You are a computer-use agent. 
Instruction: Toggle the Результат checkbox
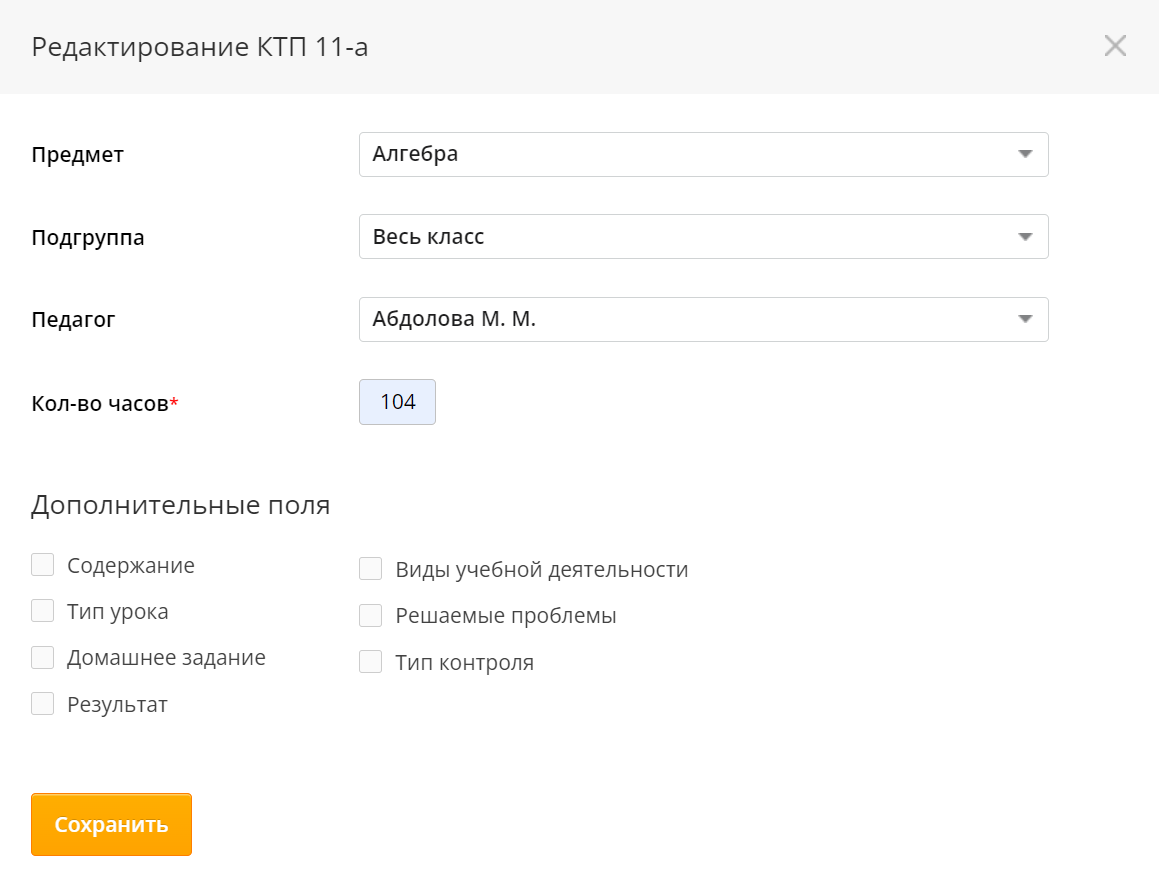[x=42, y=704]
